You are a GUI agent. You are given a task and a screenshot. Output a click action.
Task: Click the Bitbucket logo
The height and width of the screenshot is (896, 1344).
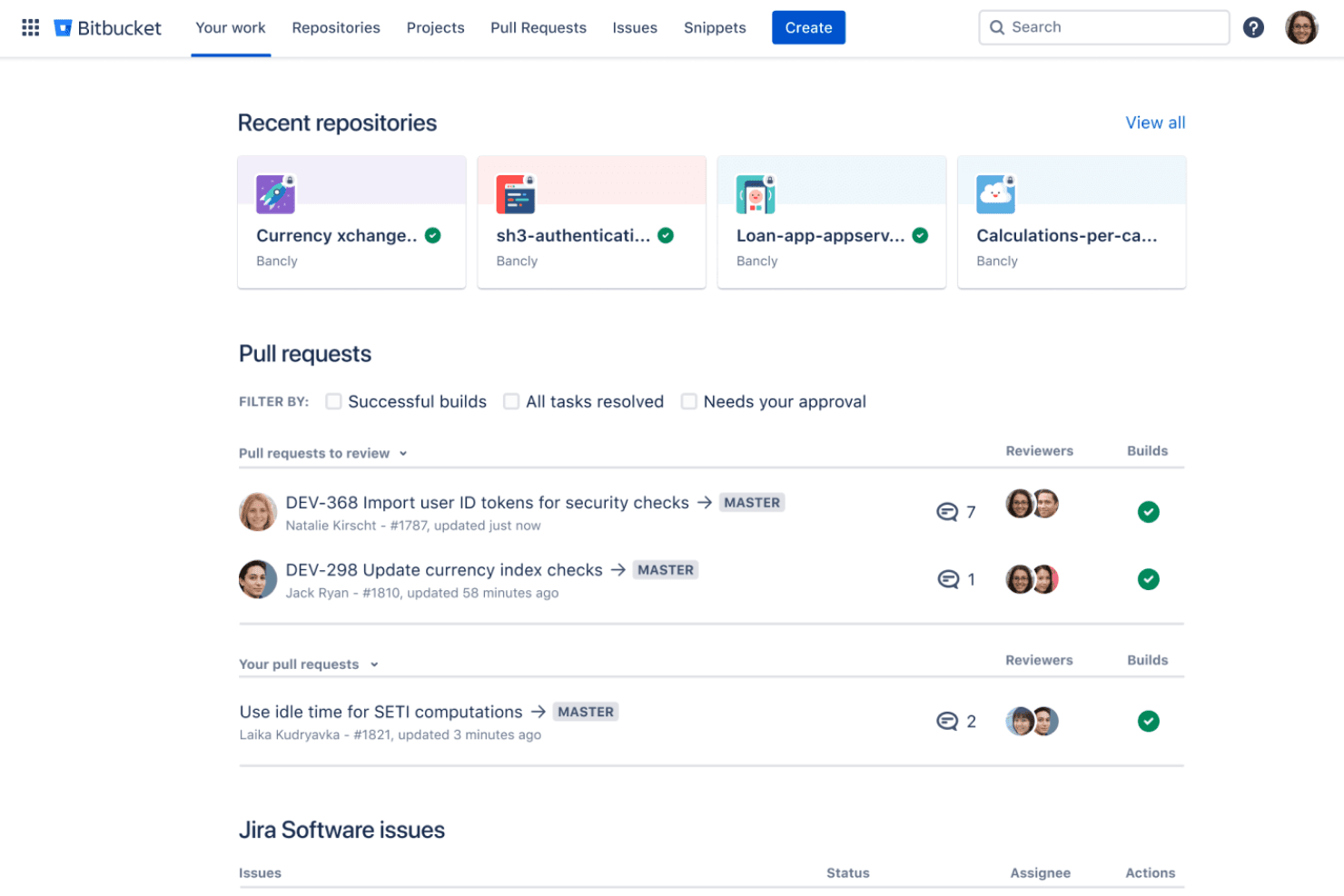107,28
